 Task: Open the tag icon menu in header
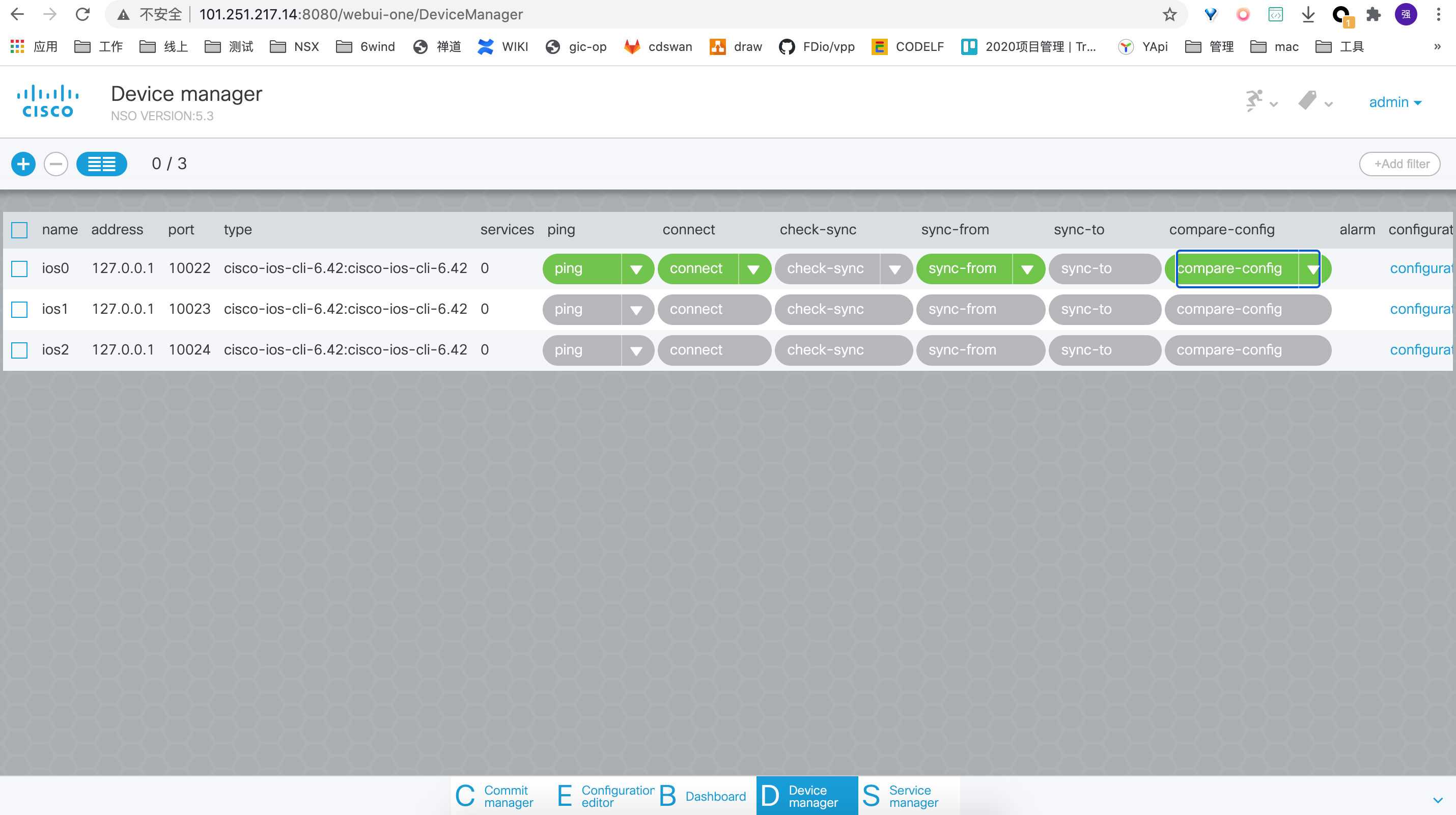(x=1308, y=101)
